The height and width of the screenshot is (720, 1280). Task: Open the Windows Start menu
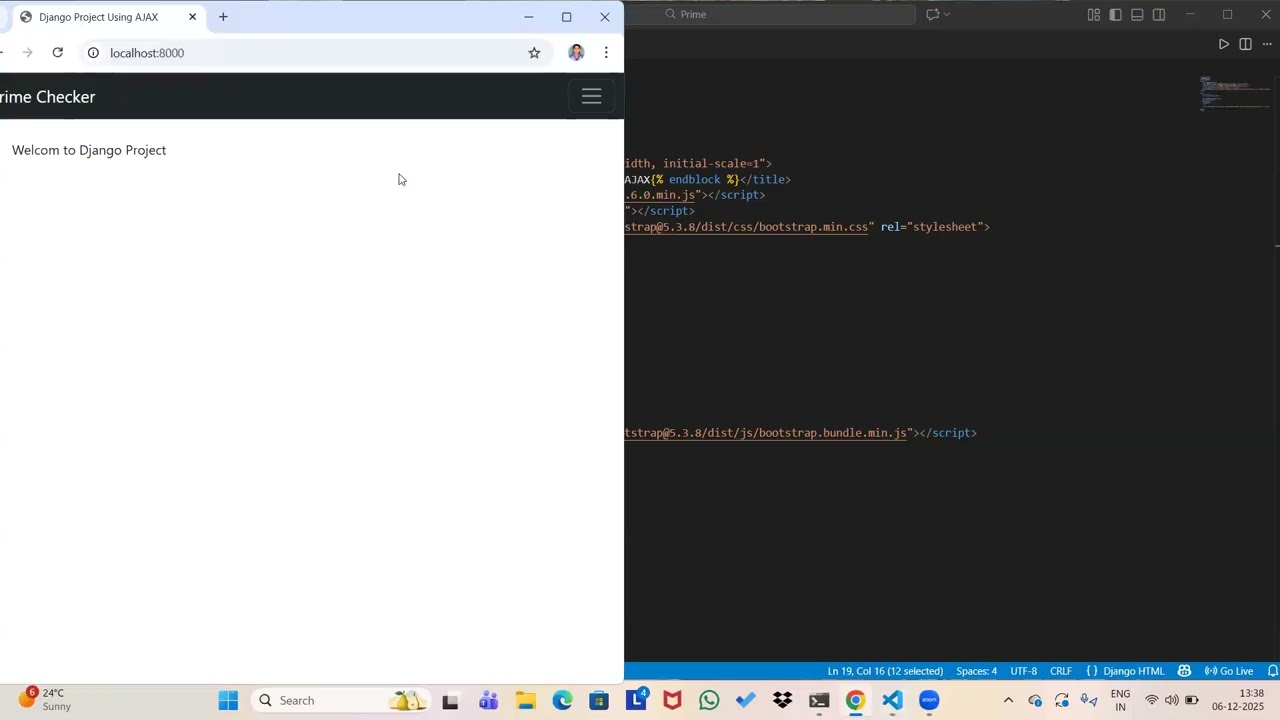(228, 700)
